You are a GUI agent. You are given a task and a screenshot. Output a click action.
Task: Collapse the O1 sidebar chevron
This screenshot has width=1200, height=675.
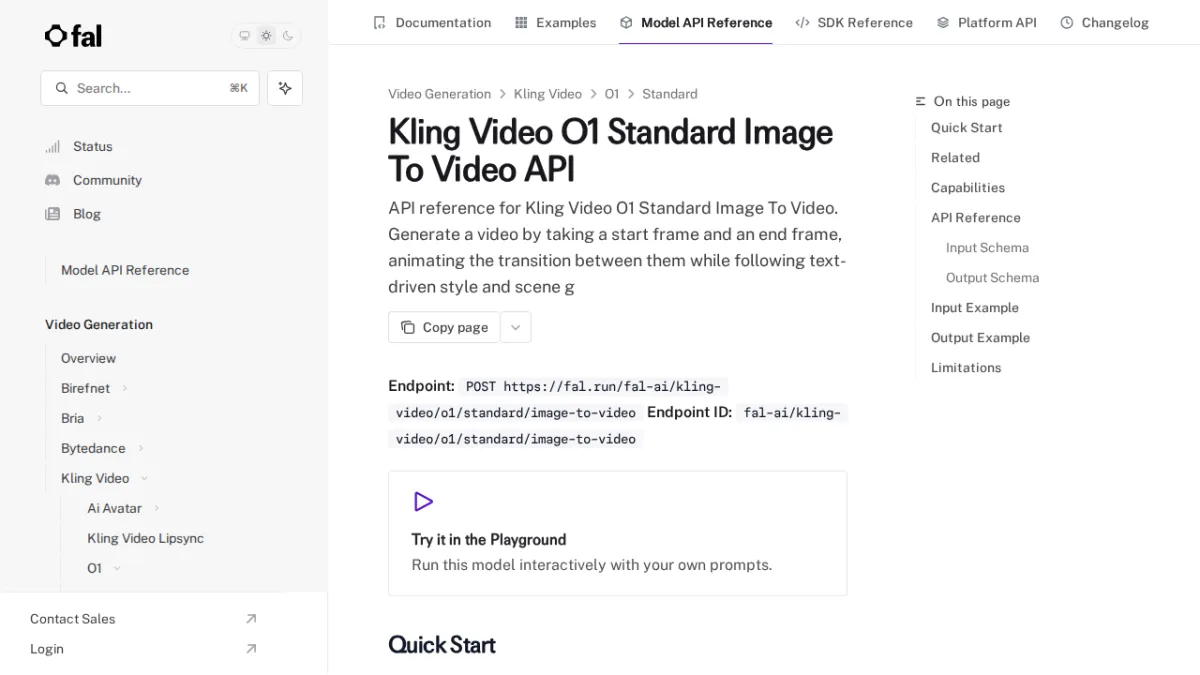click(117, 568)
